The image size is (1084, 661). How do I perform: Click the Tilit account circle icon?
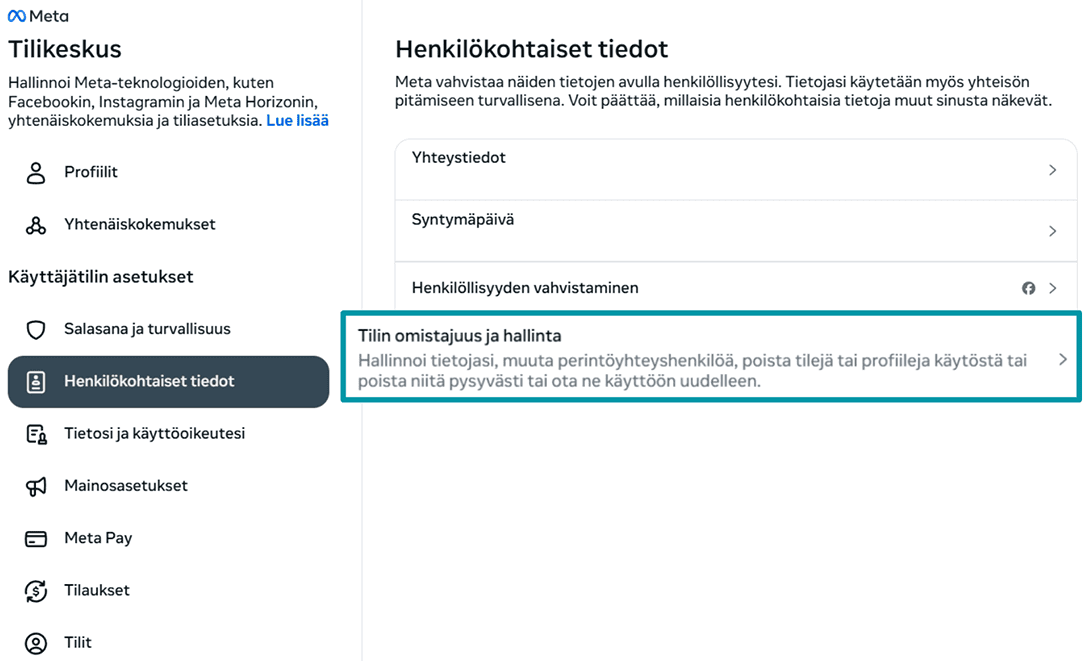pyautogui.click(x=36, y=643)
